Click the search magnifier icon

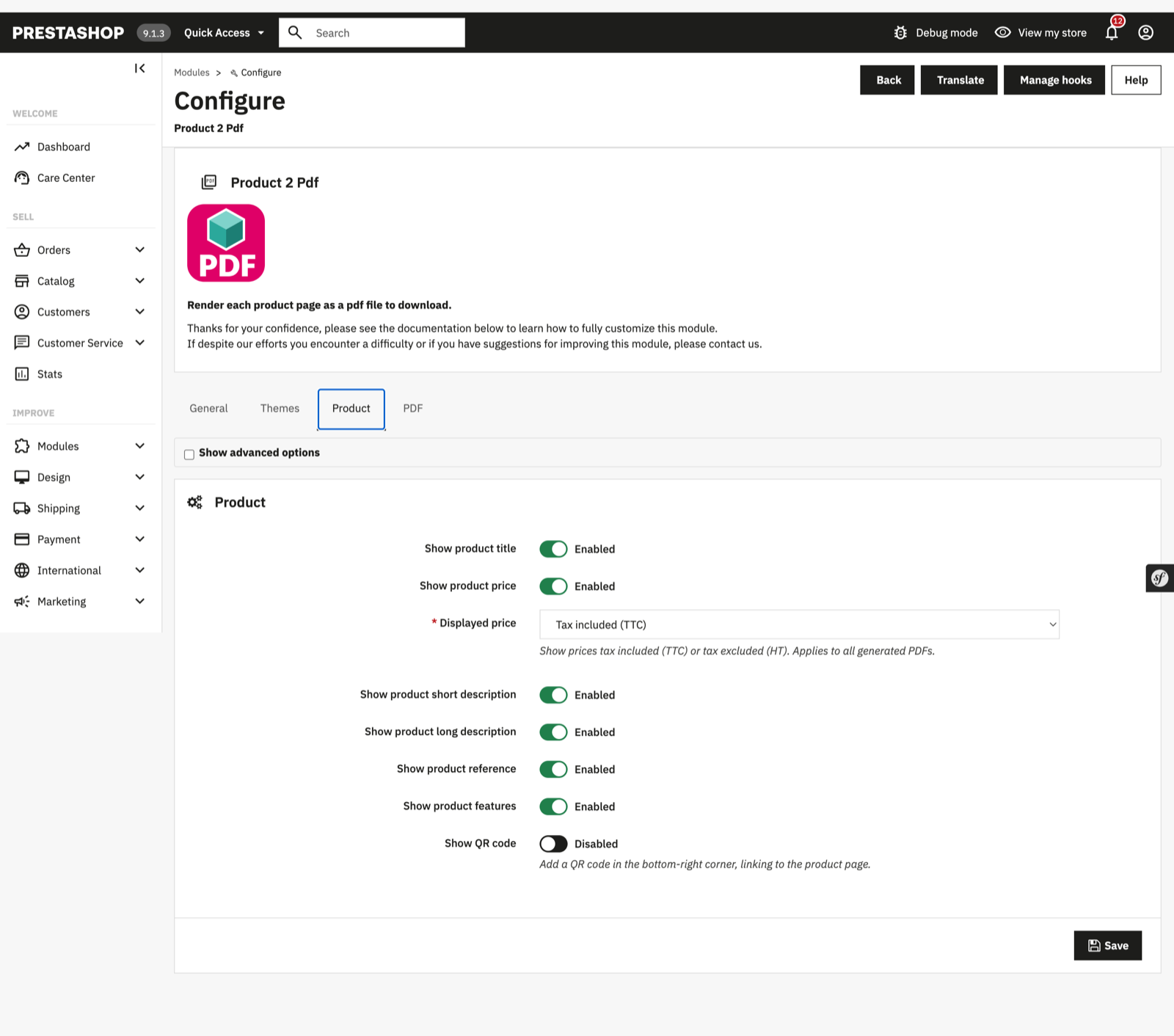click(x=295, y=32)
